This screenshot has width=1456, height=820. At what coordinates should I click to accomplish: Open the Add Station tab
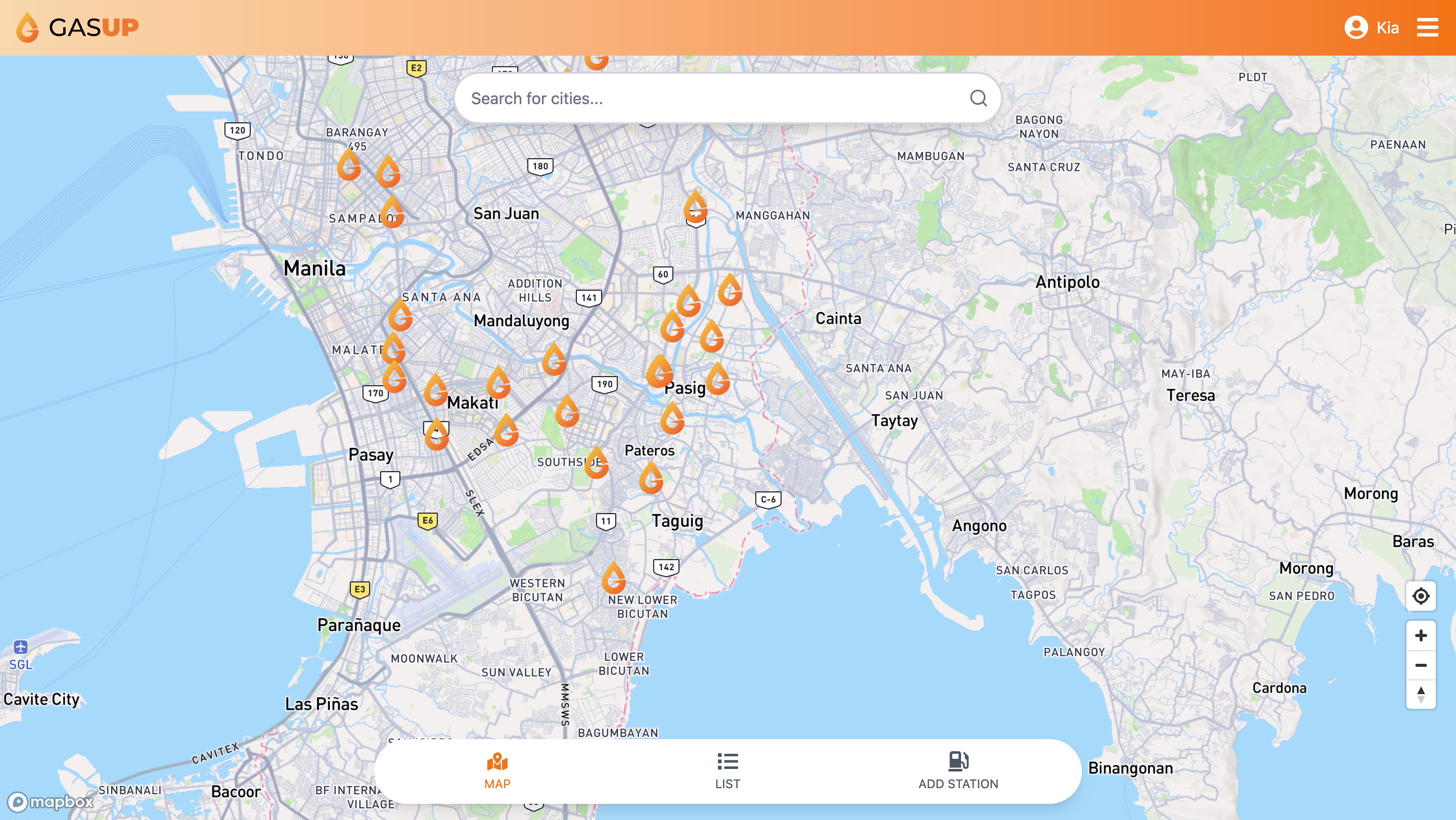[958, 771]
